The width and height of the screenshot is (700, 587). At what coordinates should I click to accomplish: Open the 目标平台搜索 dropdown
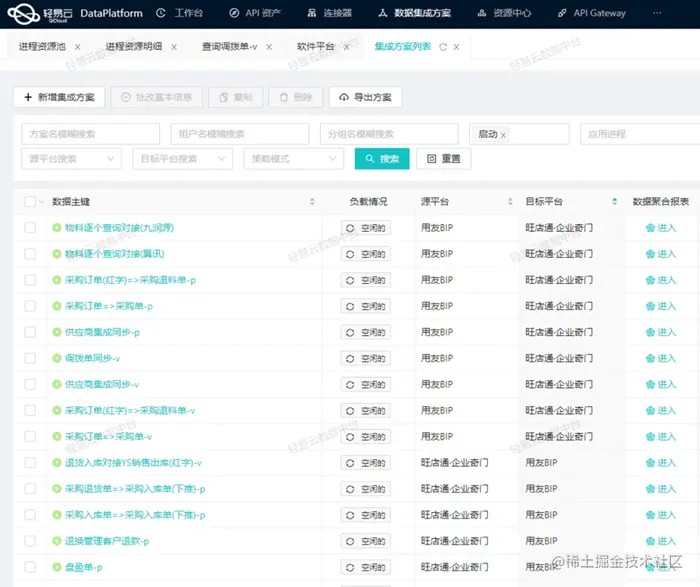pos(183,158)
